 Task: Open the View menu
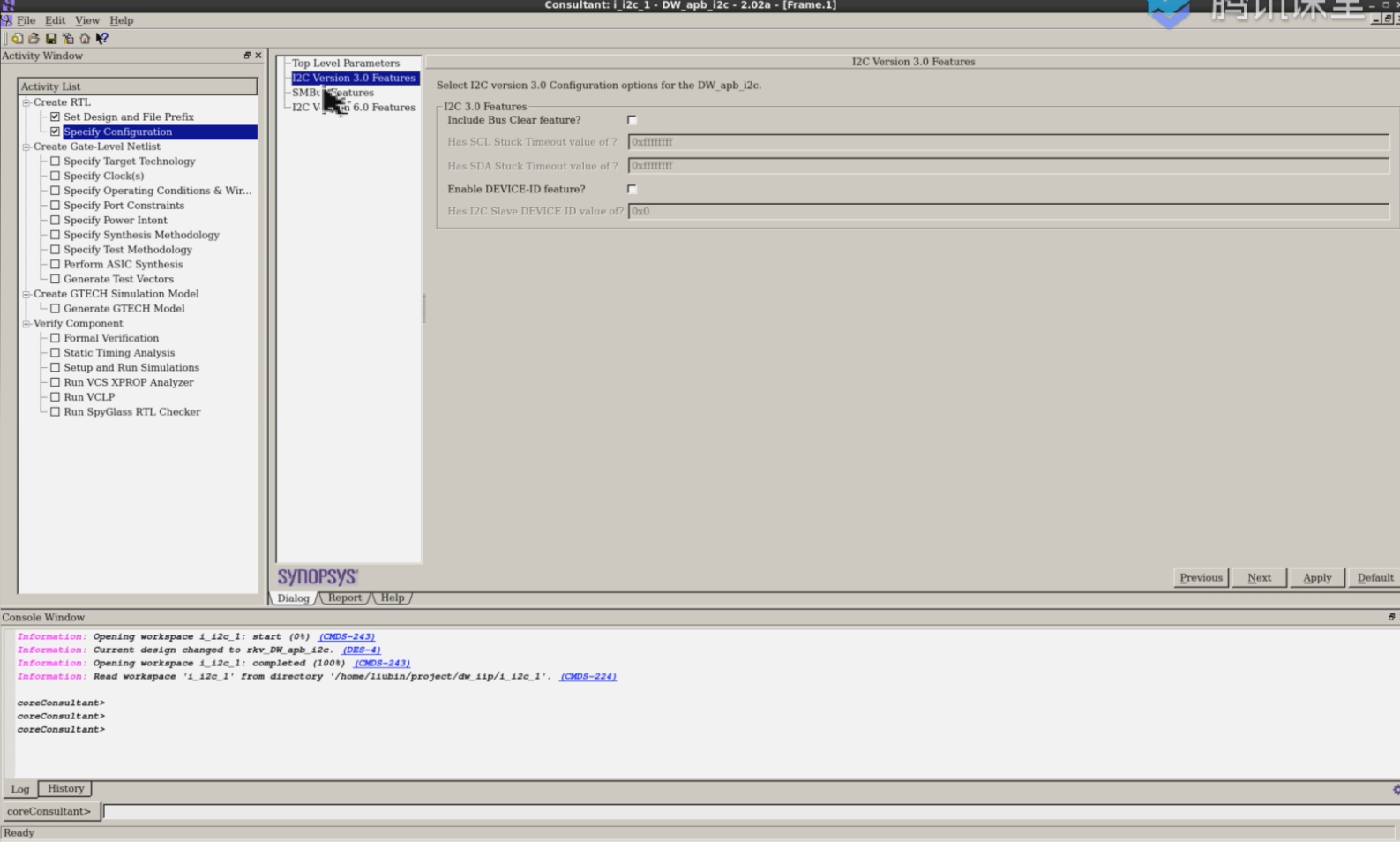[x=87, y=20]
